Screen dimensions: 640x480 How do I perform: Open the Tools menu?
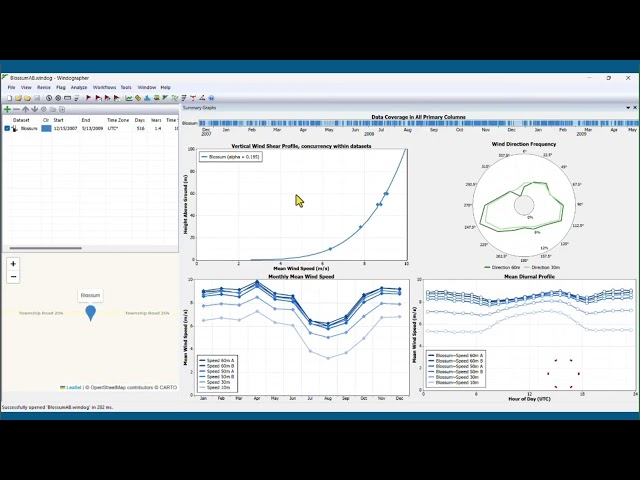(x=126, y=87)
